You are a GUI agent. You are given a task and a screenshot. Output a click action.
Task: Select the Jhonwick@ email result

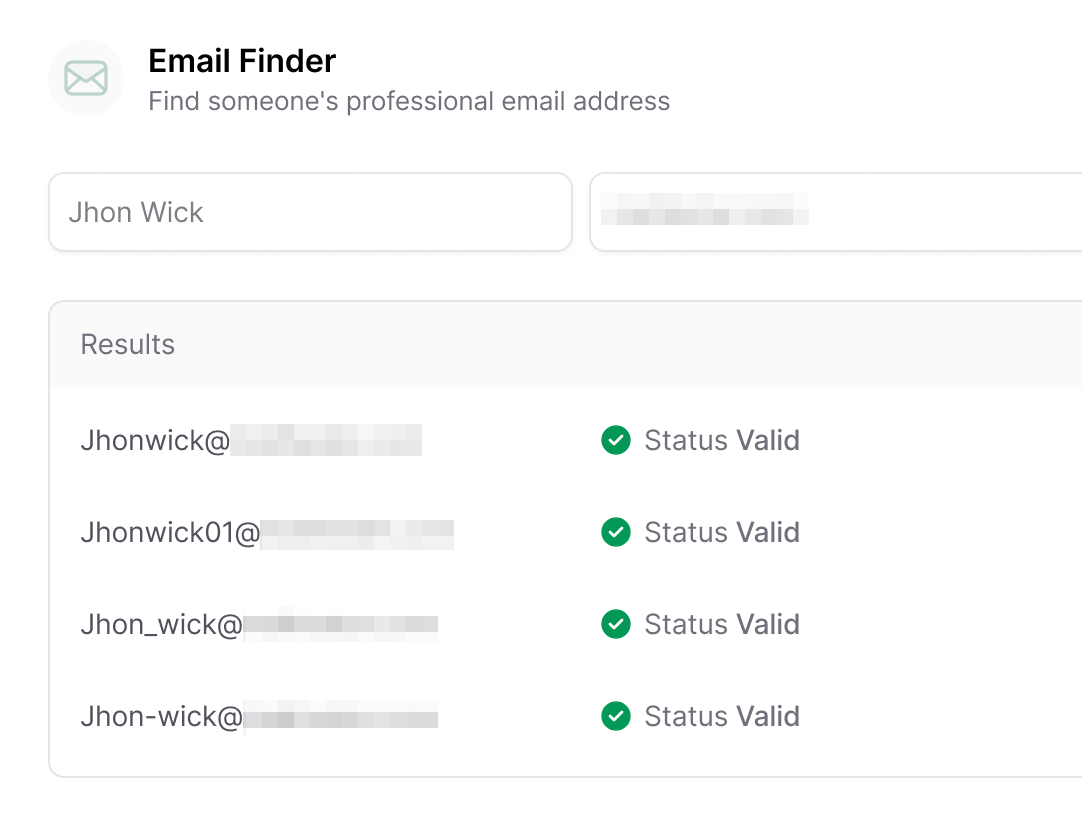pyautogui.click(x=251, y=440)
